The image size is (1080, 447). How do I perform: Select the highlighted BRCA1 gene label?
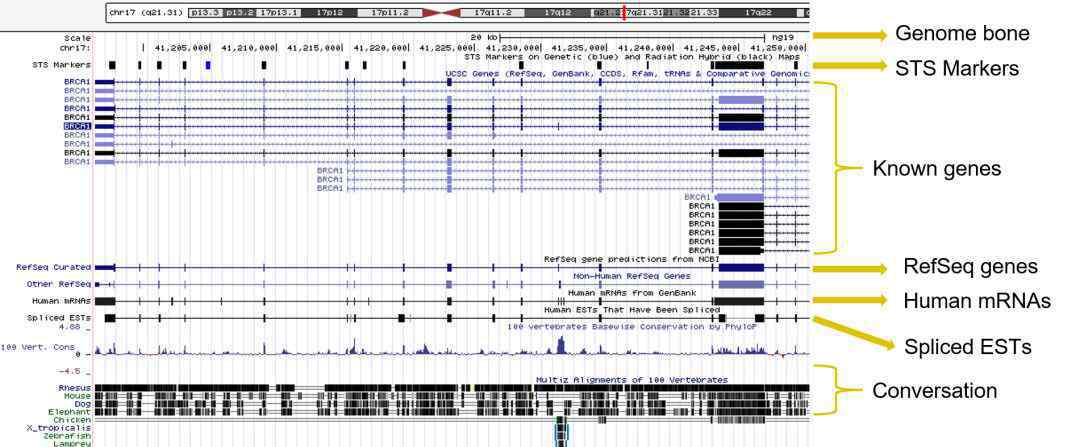[77, 126]
